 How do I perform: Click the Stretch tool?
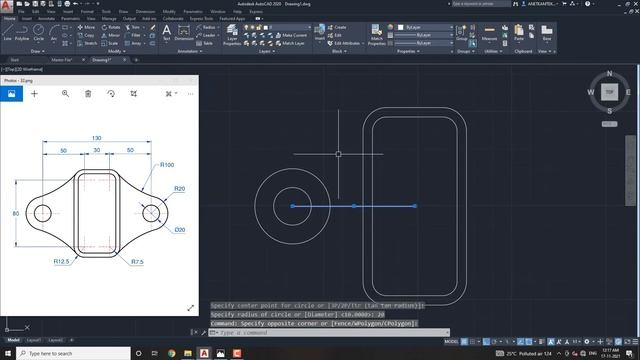tap(87, 43)
